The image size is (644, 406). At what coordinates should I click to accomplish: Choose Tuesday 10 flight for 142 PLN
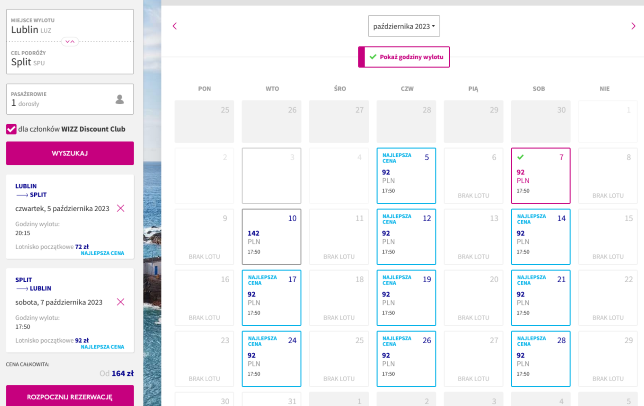coord(271,237)
